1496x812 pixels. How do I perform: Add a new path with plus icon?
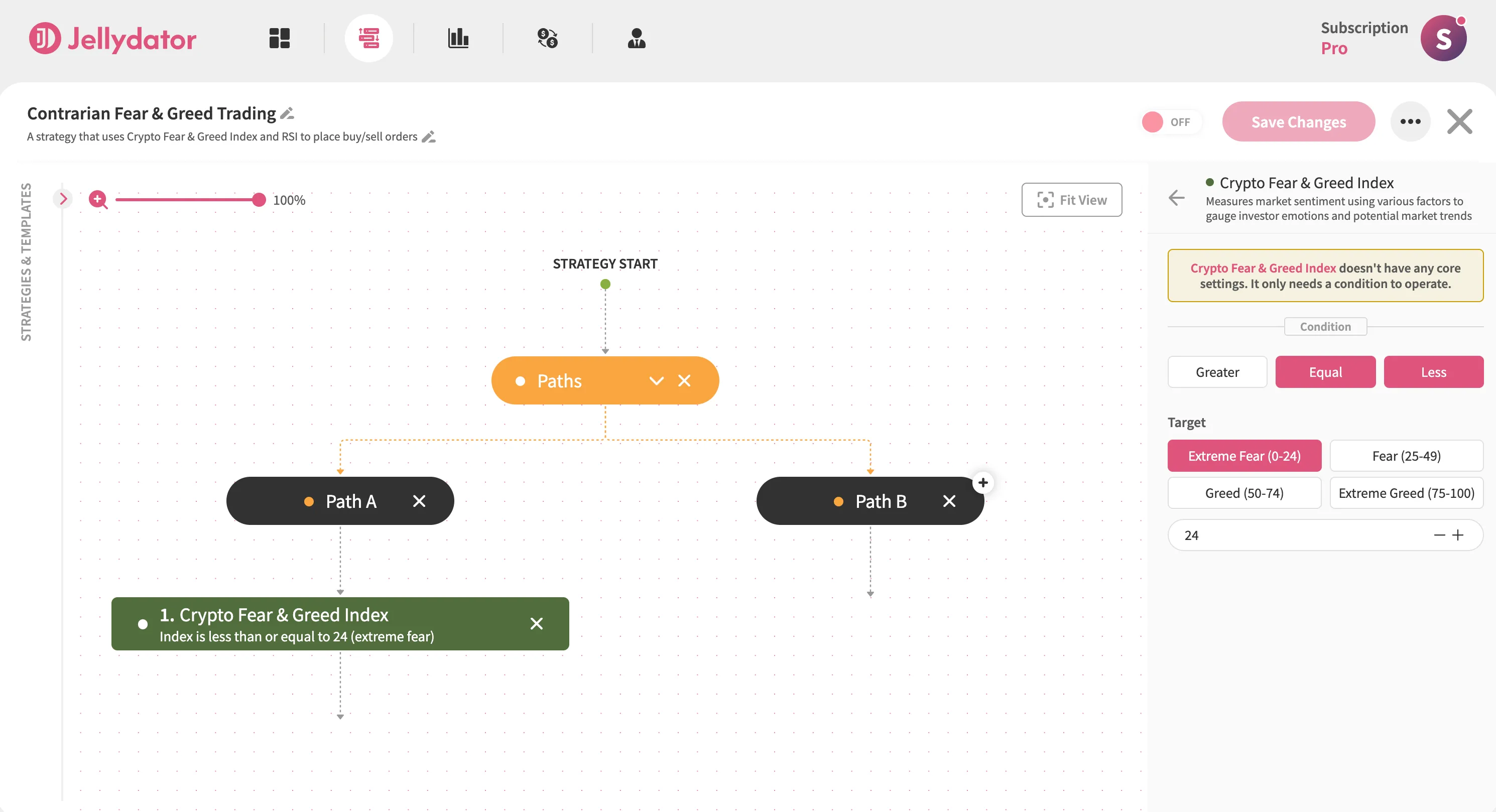(x=982, y=482)
